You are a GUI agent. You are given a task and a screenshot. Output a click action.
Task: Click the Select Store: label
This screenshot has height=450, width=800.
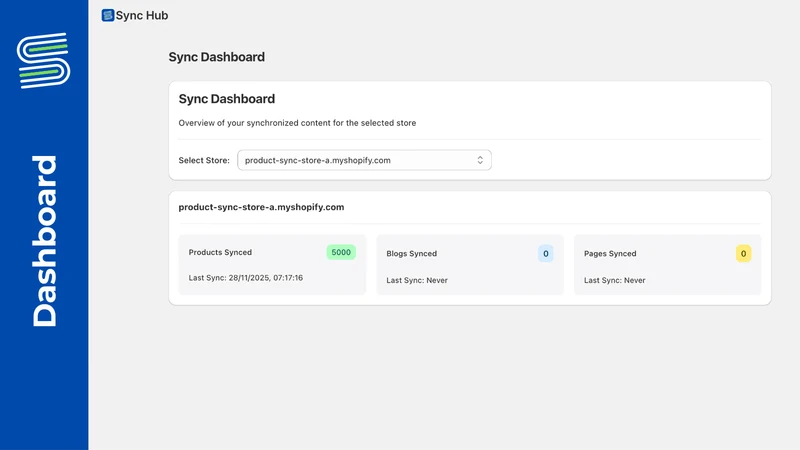pyautogui.click(x=204, y=160)
